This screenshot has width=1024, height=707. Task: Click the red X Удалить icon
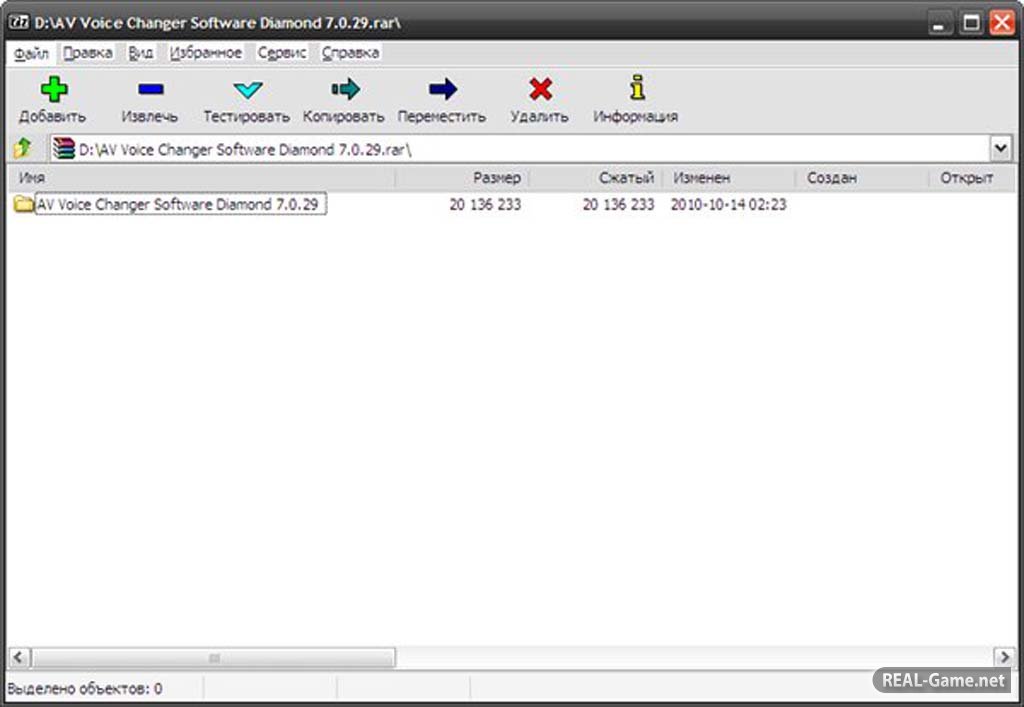pyautogui.click(x=540, y=90)
